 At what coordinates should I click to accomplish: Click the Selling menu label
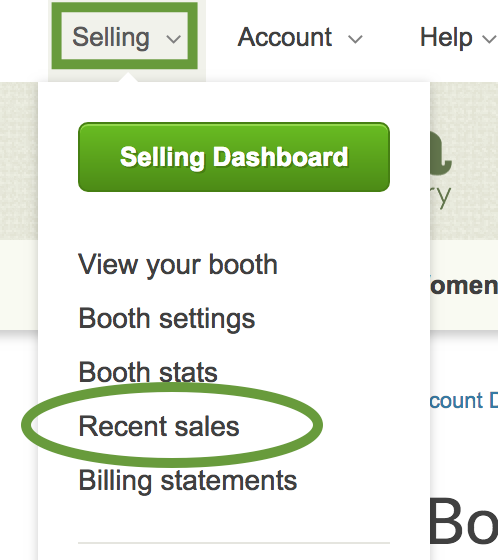[111, 37]
